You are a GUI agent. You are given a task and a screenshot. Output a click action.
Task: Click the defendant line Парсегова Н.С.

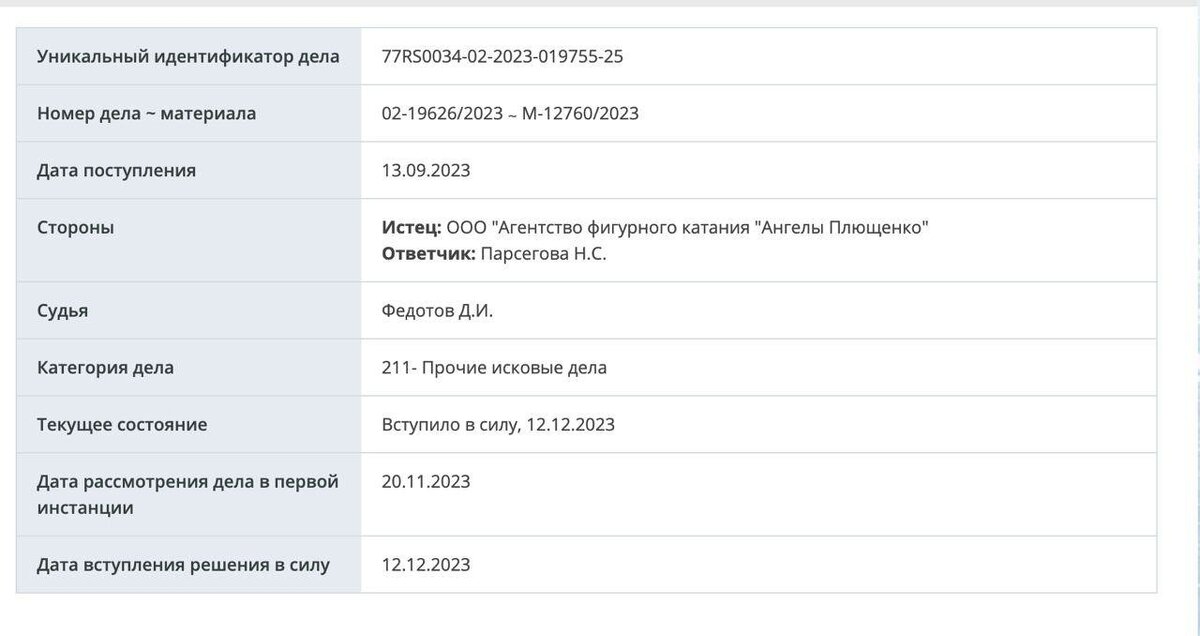494,254
